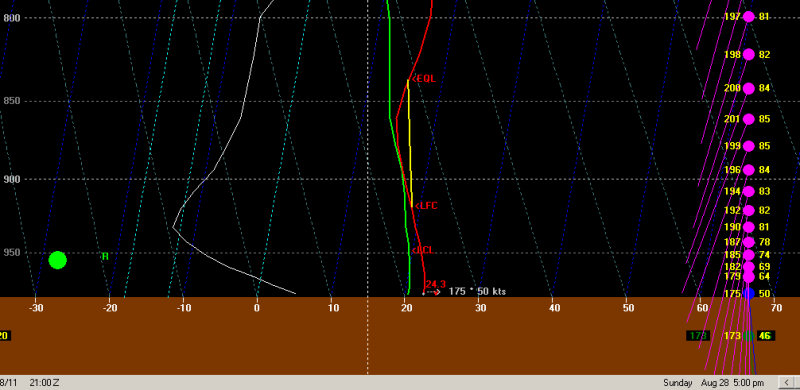Click the '50' temperature axis label
The width and height of the screenshot is (800, 390).
628,308
